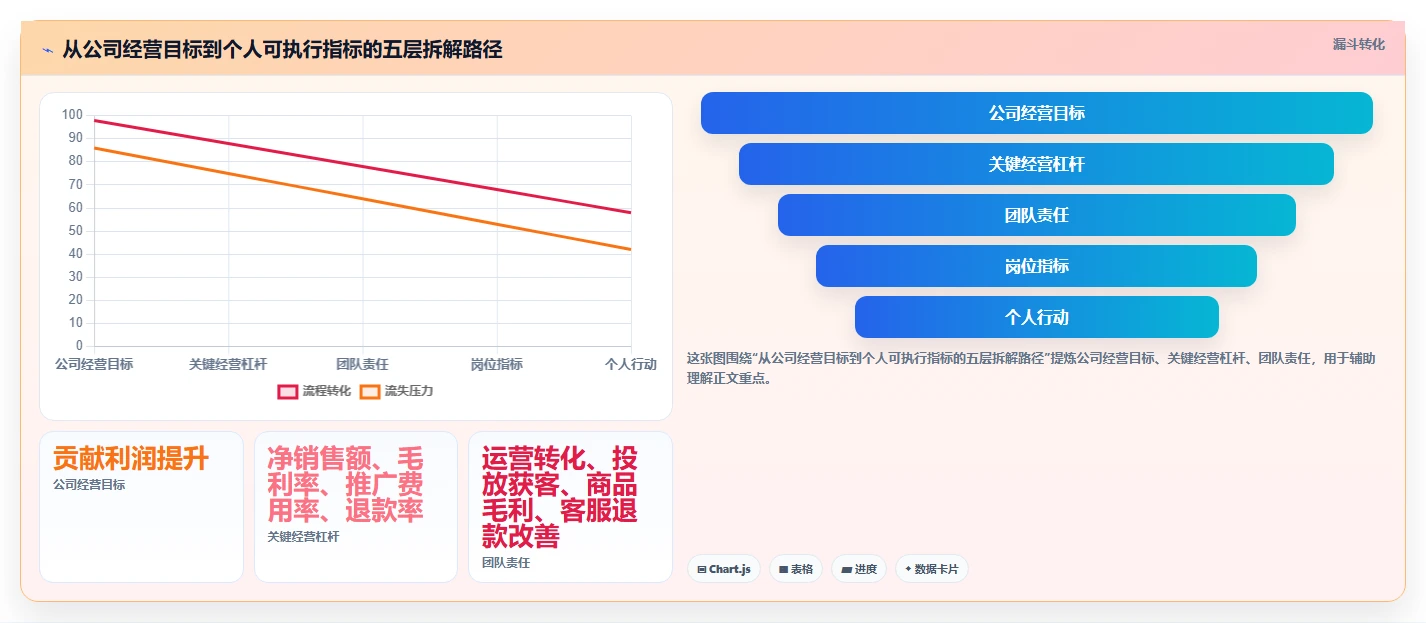Click the icon inside the 表格 chip
The image size is (1426, 623).
point(783,570)
